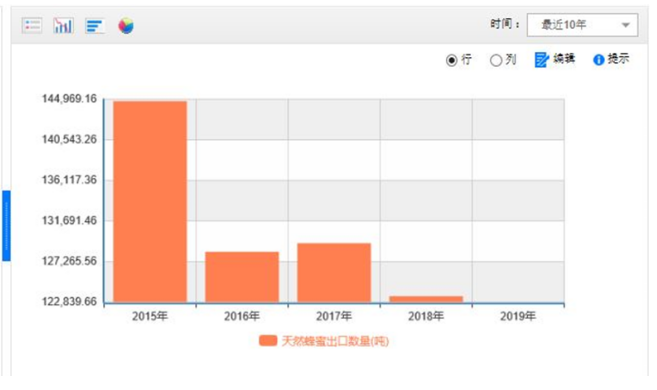Click the y-axis value 131,691.46
The image size is (657, 390).
point(69,220)
